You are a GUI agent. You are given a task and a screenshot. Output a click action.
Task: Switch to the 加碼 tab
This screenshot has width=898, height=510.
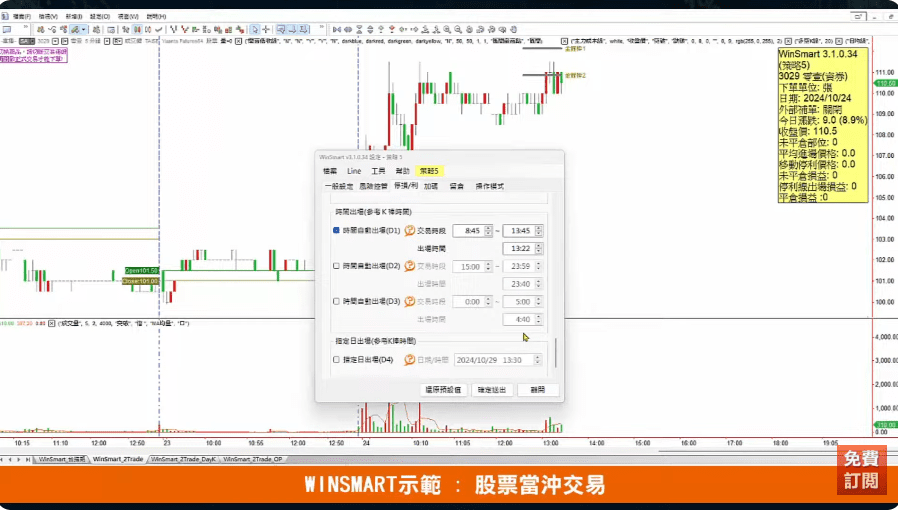(431, 186)
